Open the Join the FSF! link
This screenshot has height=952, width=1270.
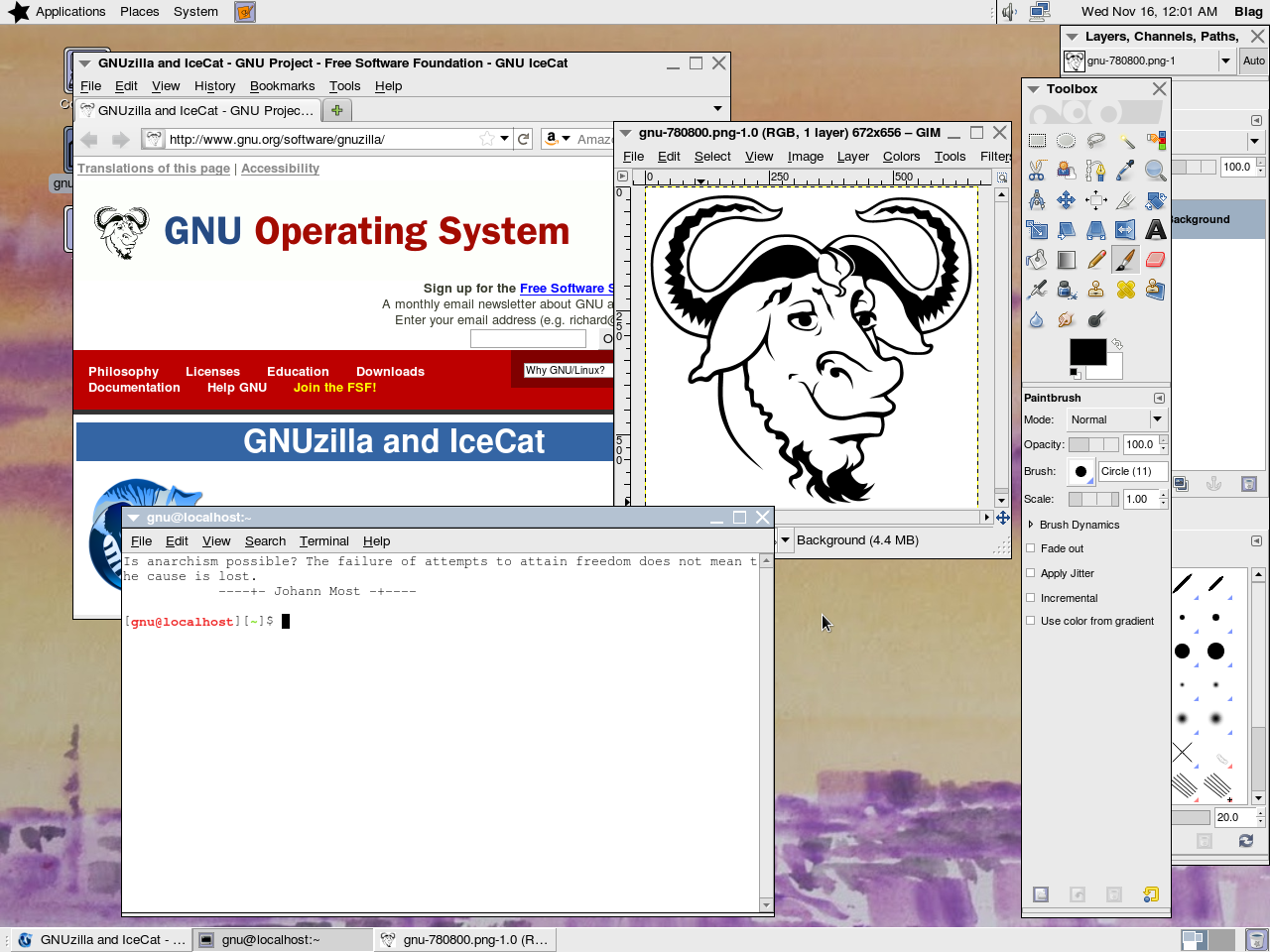click(334, 388)
